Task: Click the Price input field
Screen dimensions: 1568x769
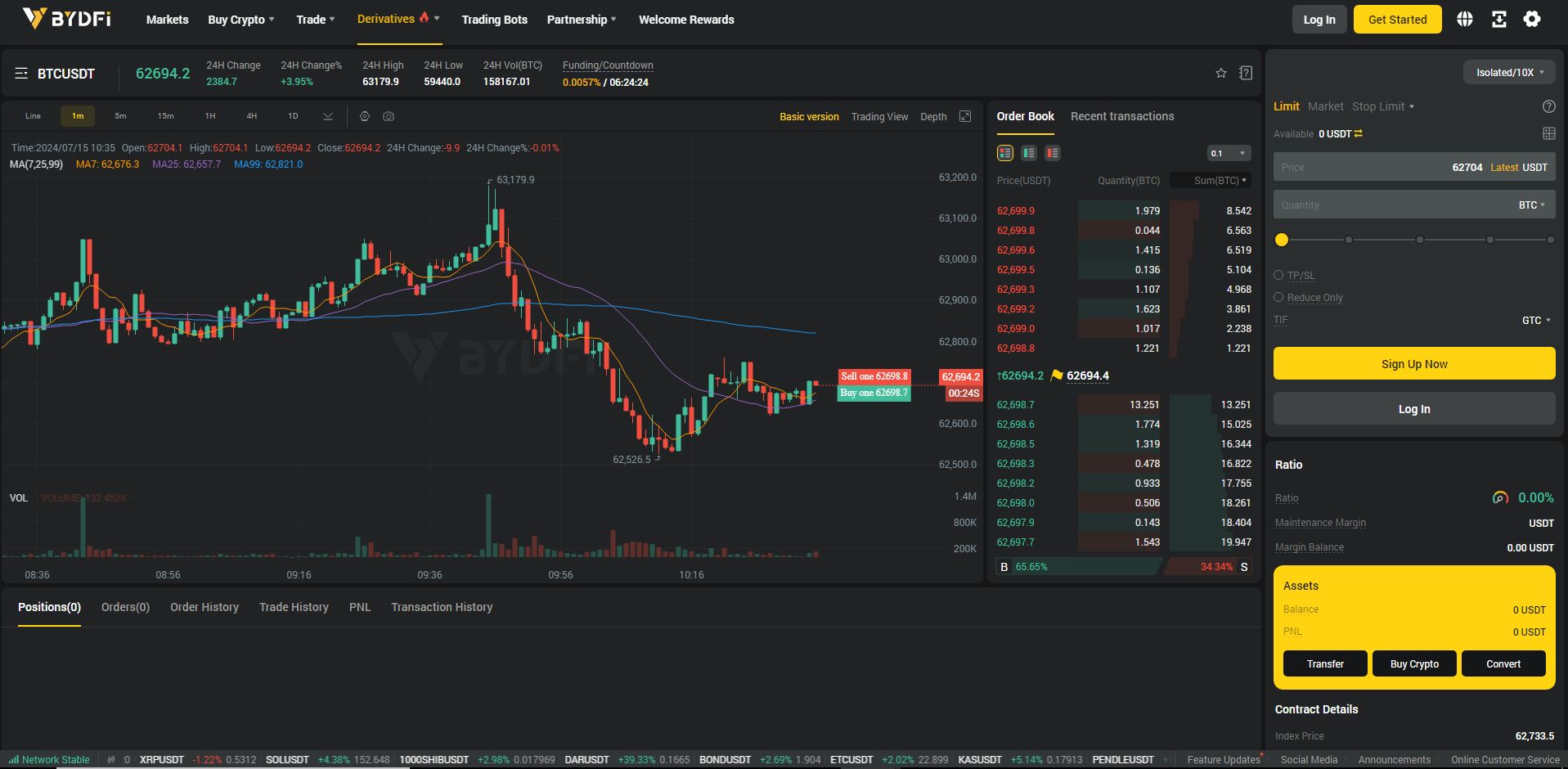Action: click(x=1414, y=167)
